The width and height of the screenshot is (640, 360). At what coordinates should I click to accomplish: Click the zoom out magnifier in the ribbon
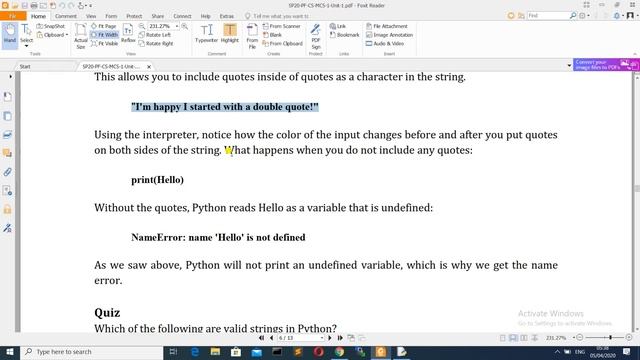[x=142, y=26]
